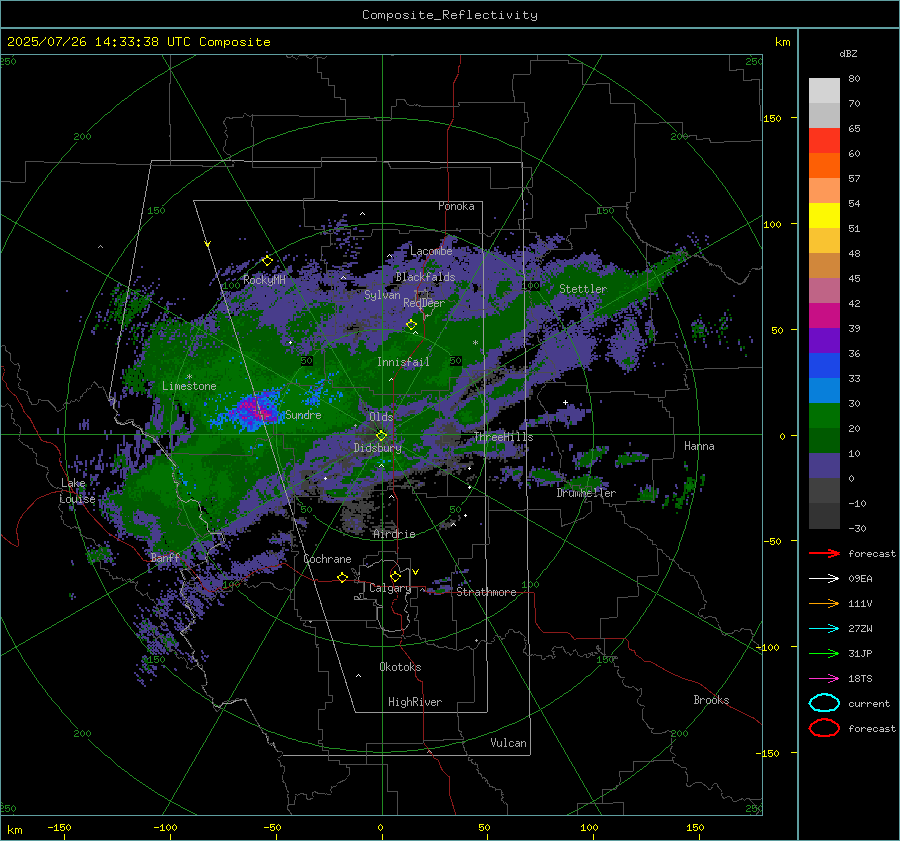This screenshot has height=841, width=900.
Task: Click the yellow diamond marker near Didsbury
Action: coord(381,436)
